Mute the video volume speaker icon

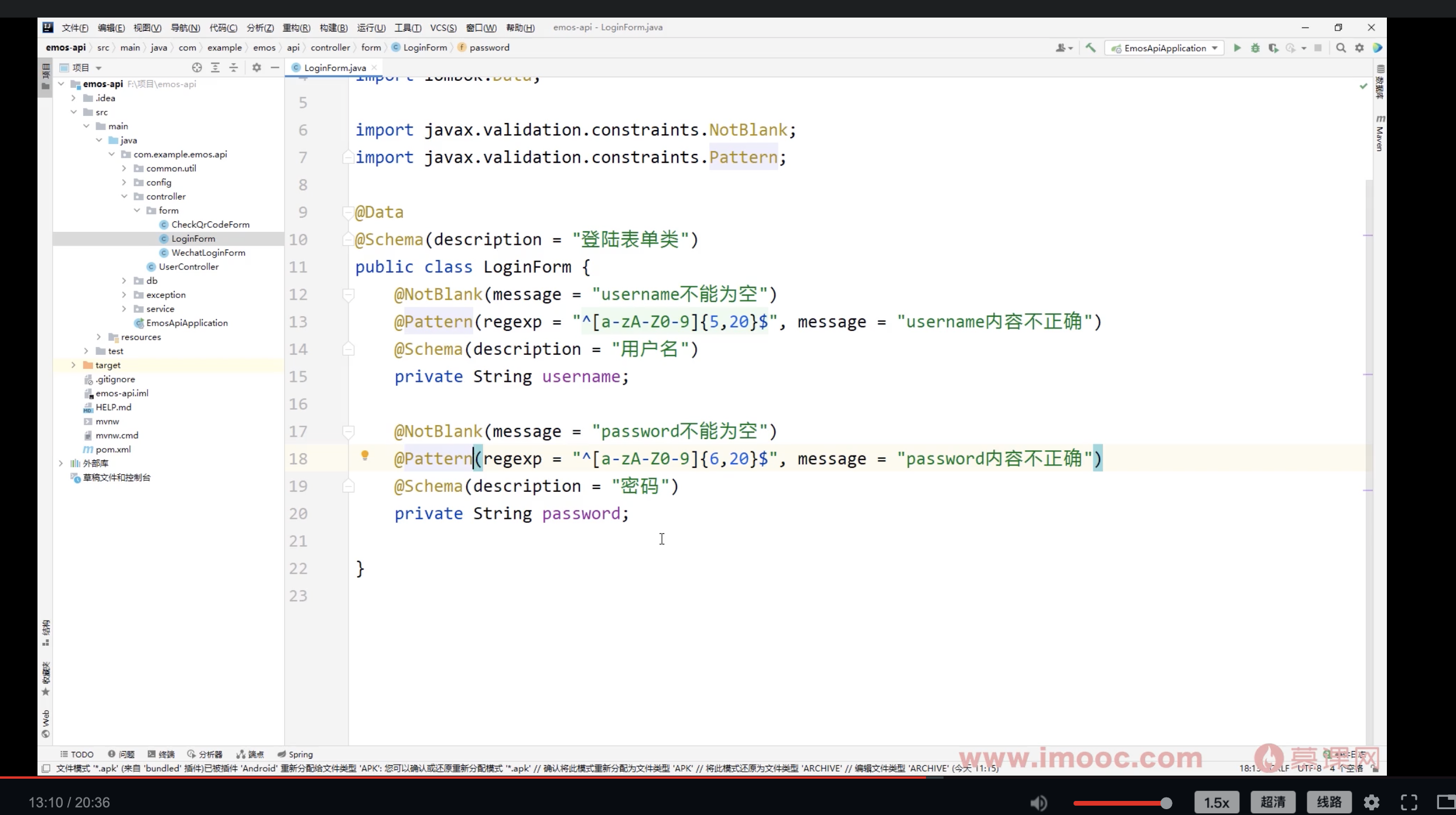(x=1039, y=802)
